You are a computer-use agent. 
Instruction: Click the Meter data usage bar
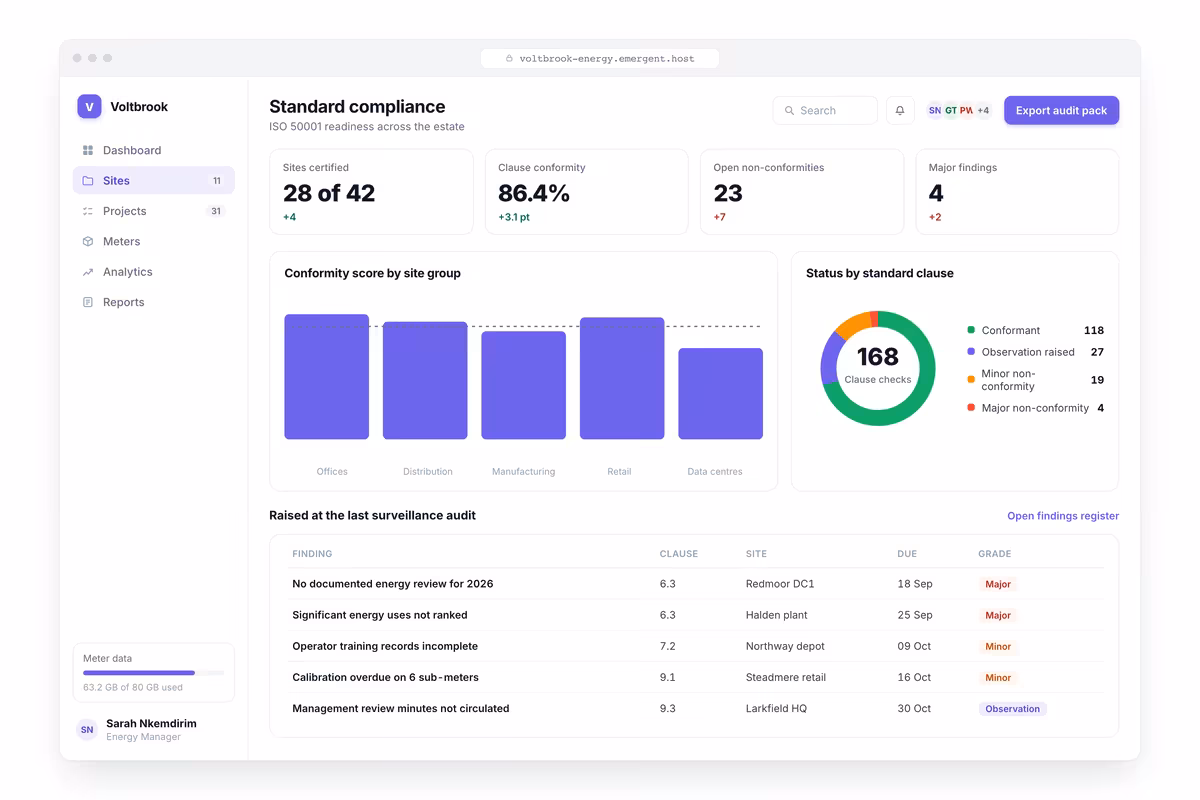pyautogui.click(x=154, y=673)
